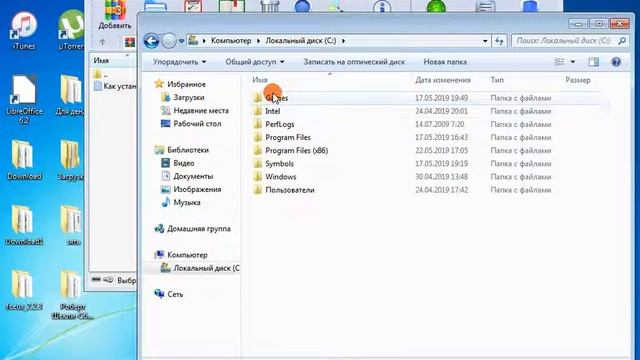Sort by the Дата изменения column header
Viewport: 640px width, 360px height.
point(443,80)
